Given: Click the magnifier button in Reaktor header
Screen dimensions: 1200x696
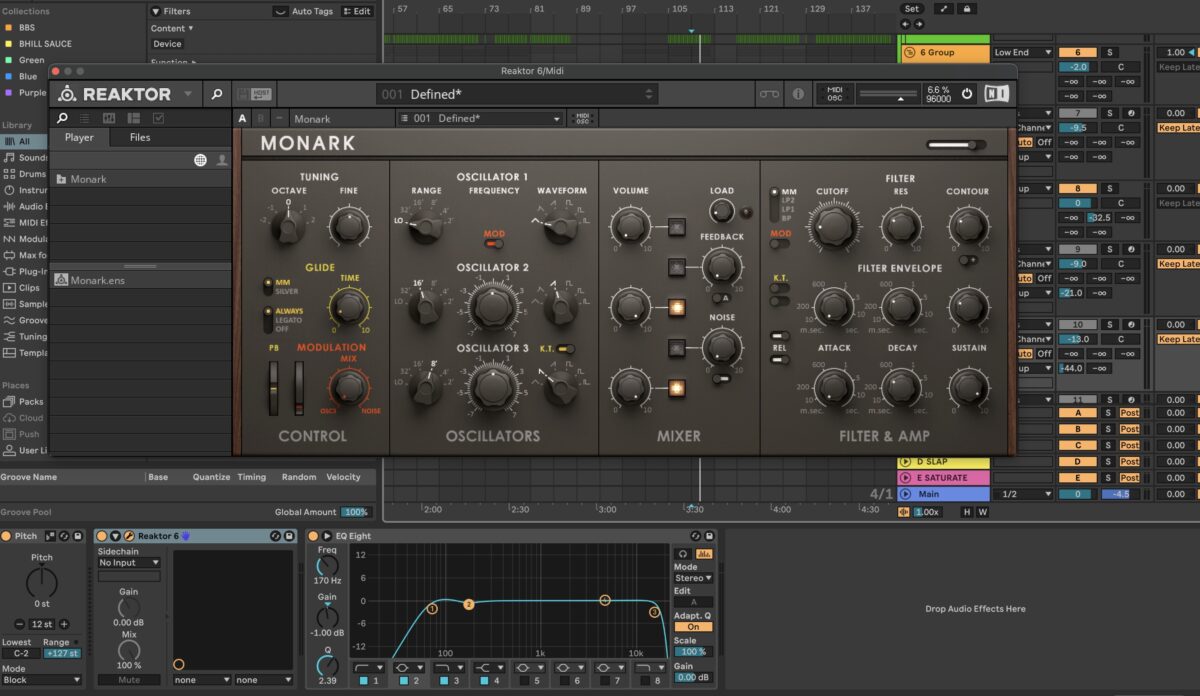Looking at the screenshot, I should pos(216,94).
